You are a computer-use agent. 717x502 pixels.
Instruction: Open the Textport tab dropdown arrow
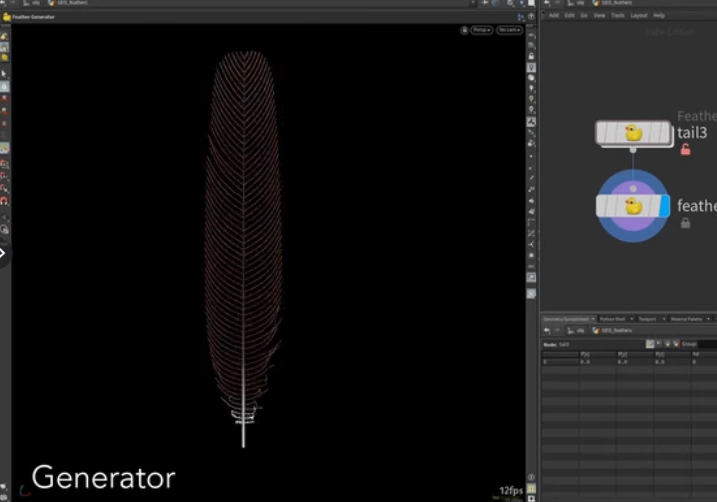click(x=663, y=319)
